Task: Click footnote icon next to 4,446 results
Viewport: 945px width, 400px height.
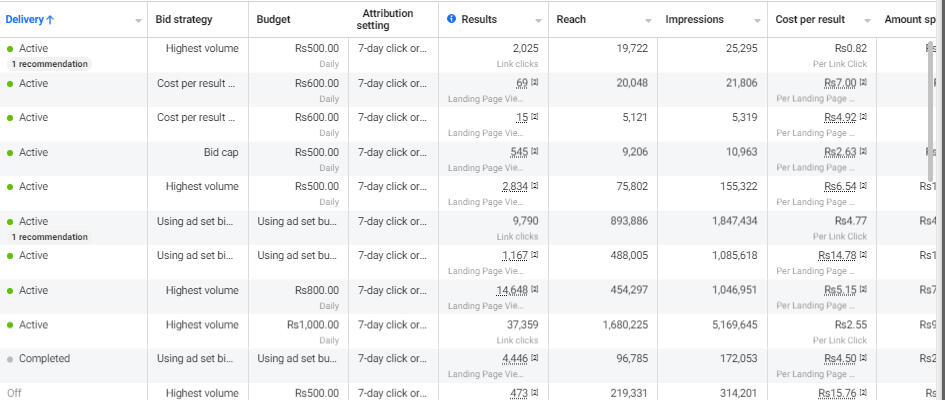Action: coord(535,359)
